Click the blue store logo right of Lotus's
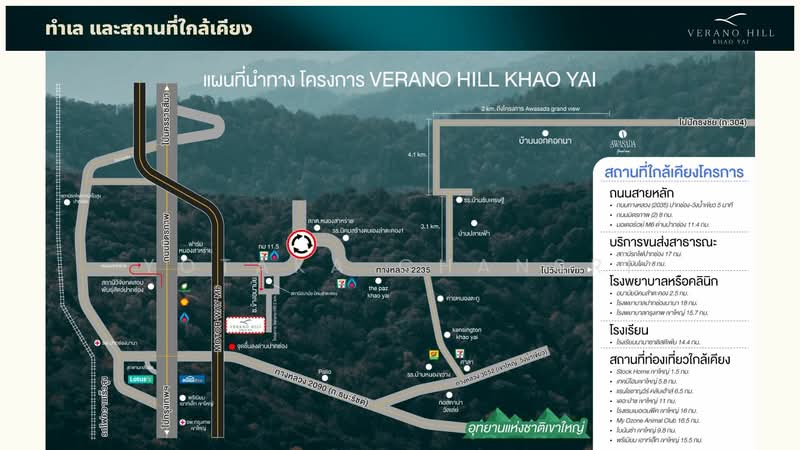 coord(192,379)
